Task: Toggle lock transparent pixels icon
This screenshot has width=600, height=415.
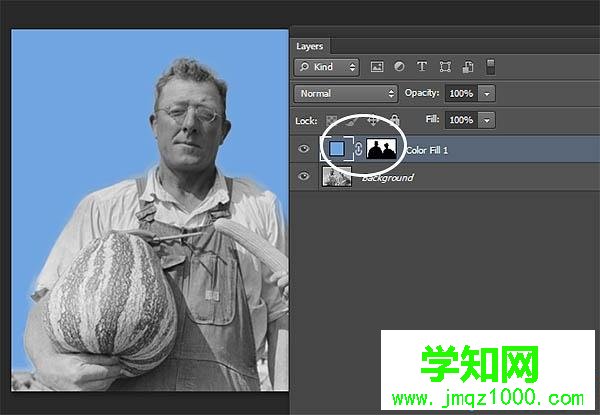Action: [331, 120]
